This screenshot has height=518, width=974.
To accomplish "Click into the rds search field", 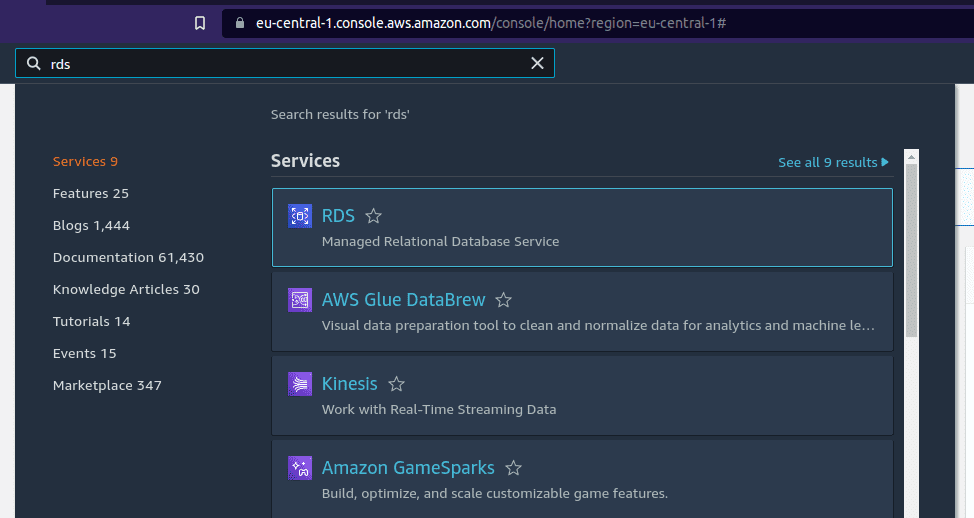I will coord(280,63).
